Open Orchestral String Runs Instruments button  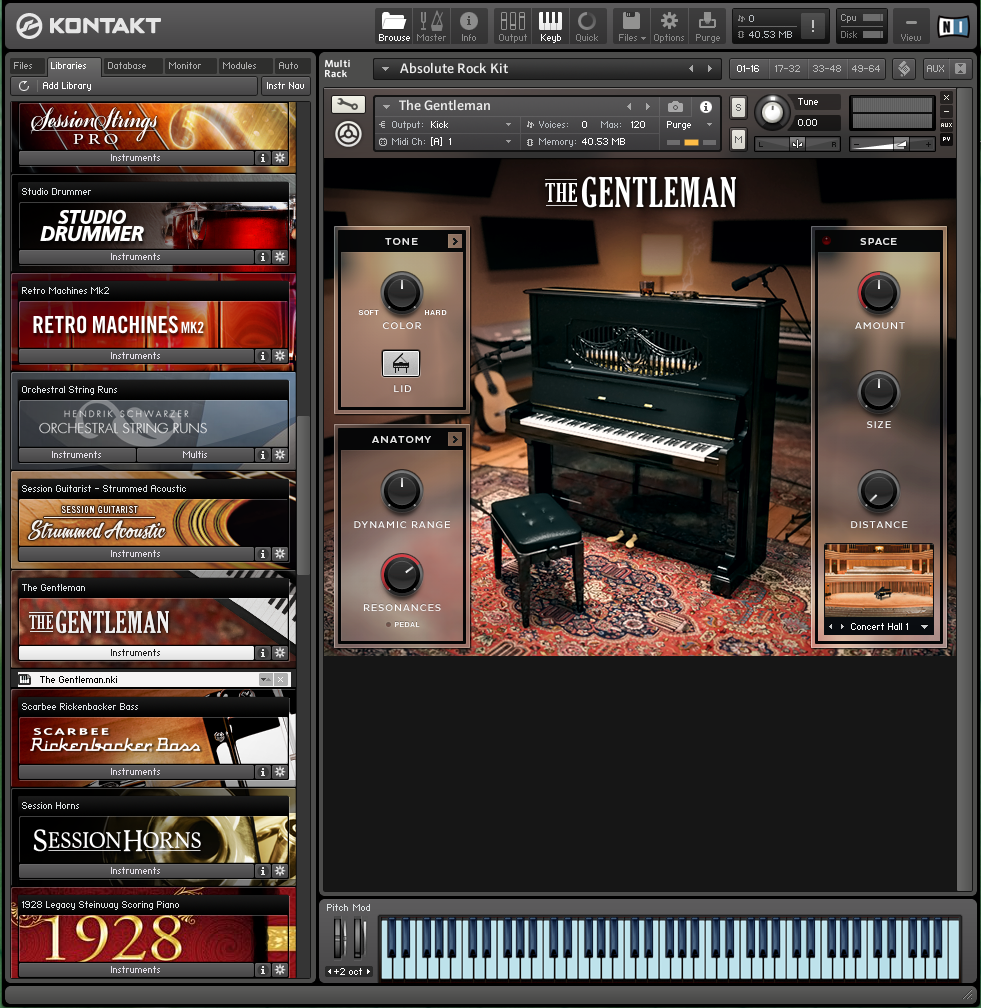click(76, 454)
